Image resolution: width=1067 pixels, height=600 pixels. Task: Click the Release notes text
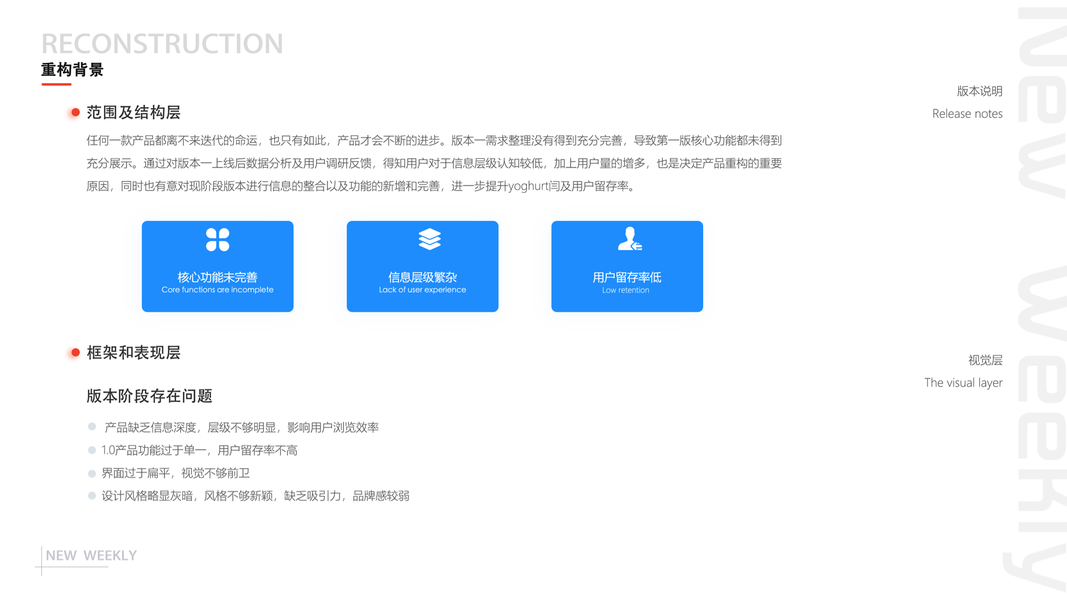tap(968, 114)
